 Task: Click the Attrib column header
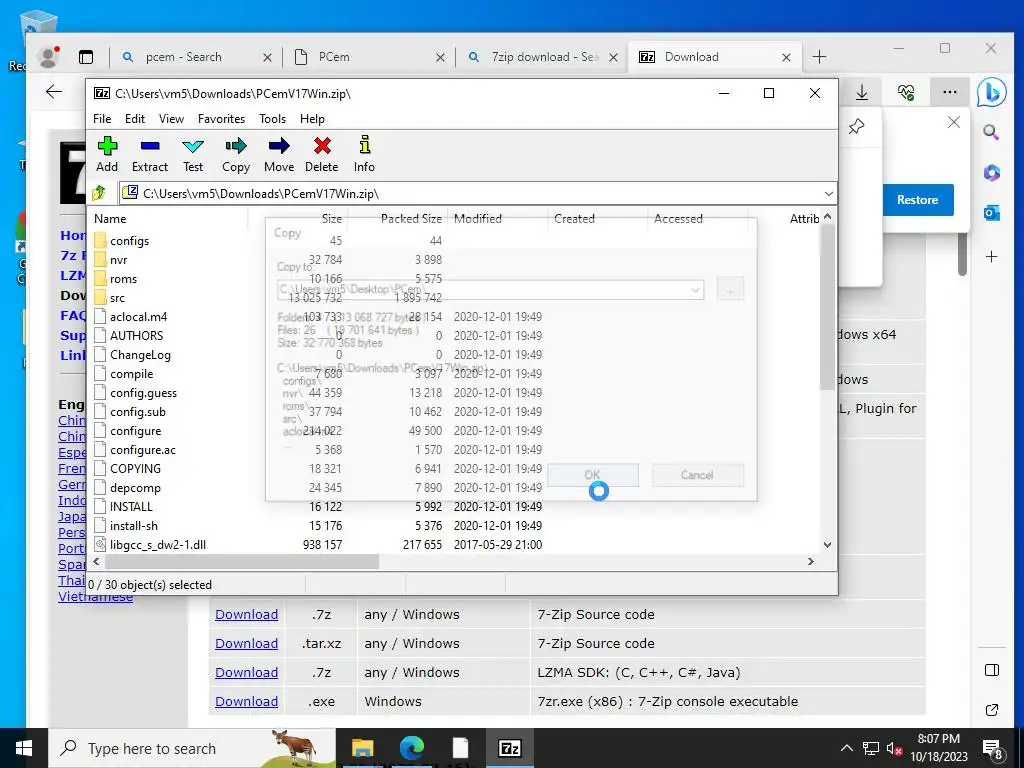tap(804, 219)
